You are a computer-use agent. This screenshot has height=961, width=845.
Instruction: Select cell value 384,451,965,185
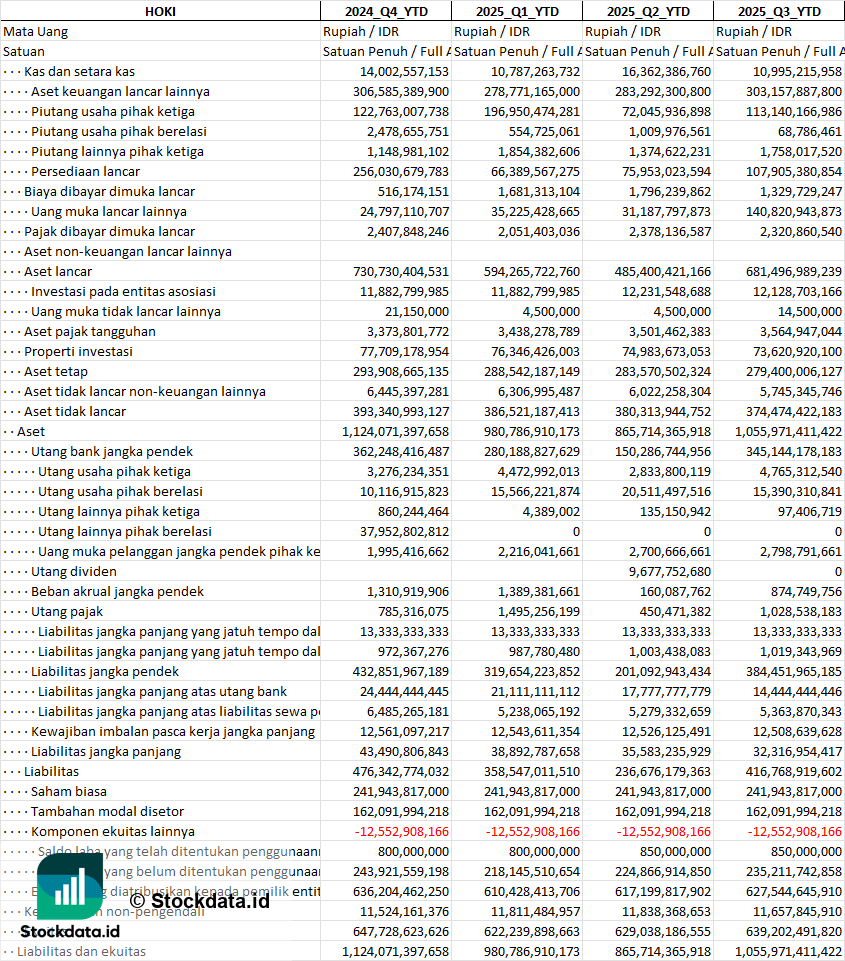[794, 672]
